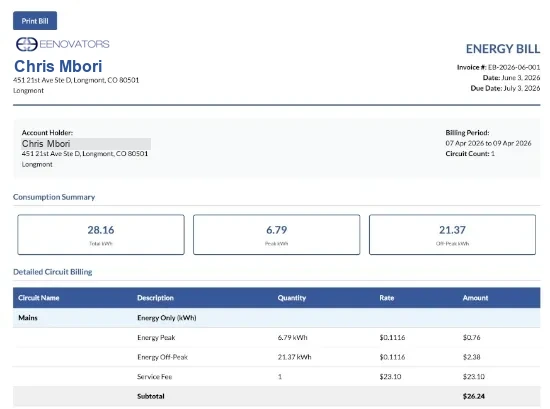The width and height of the screenshot is (550, 409).
Task: Select the $23.10 rate cell
Action: (390, 377)
